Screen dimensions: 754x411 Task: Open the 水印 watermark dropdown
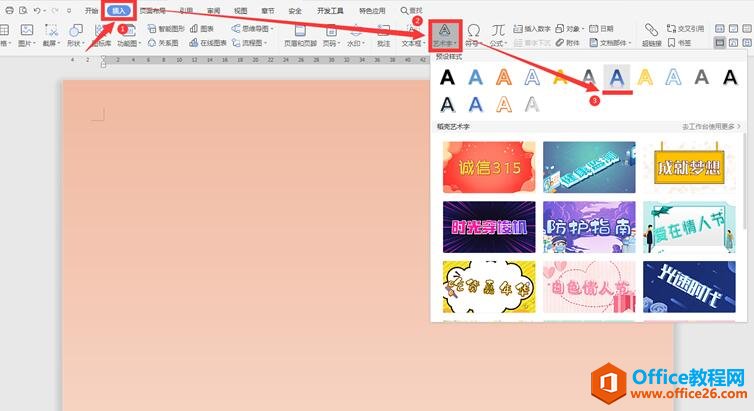click(355, 35)
